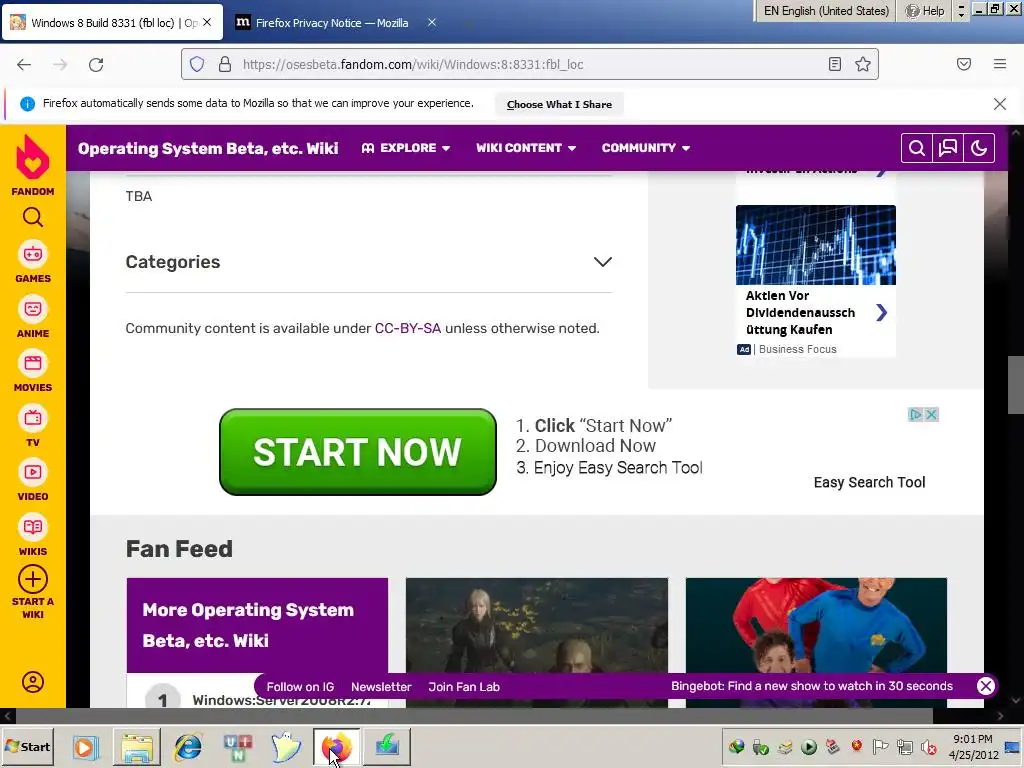
Task: Click the language bar Help button
Action: pyautogui.click(x=925, y=11)
